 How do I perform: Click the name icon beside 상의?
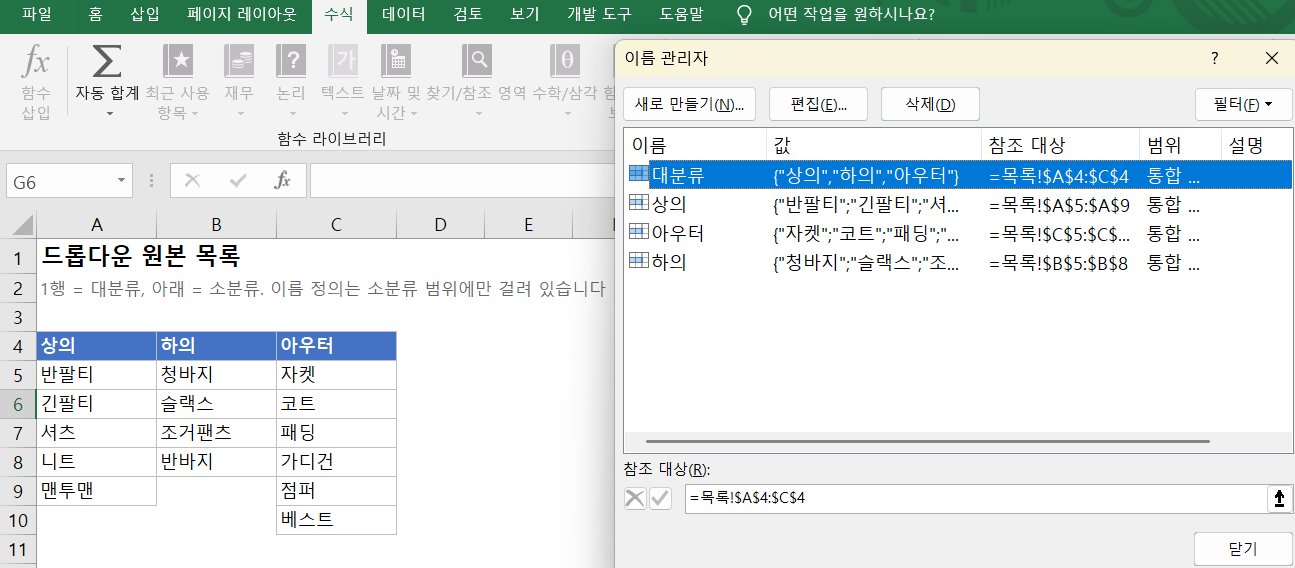click(x=638, y=203)
